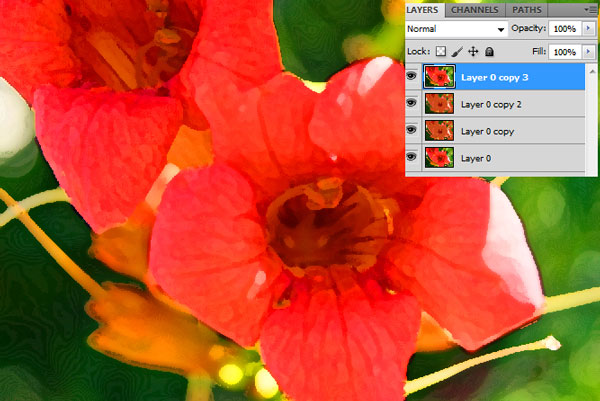This screenshot has height=401, width=600.
Task: Hide Layer 0 visibility eye
Action: 411,157
